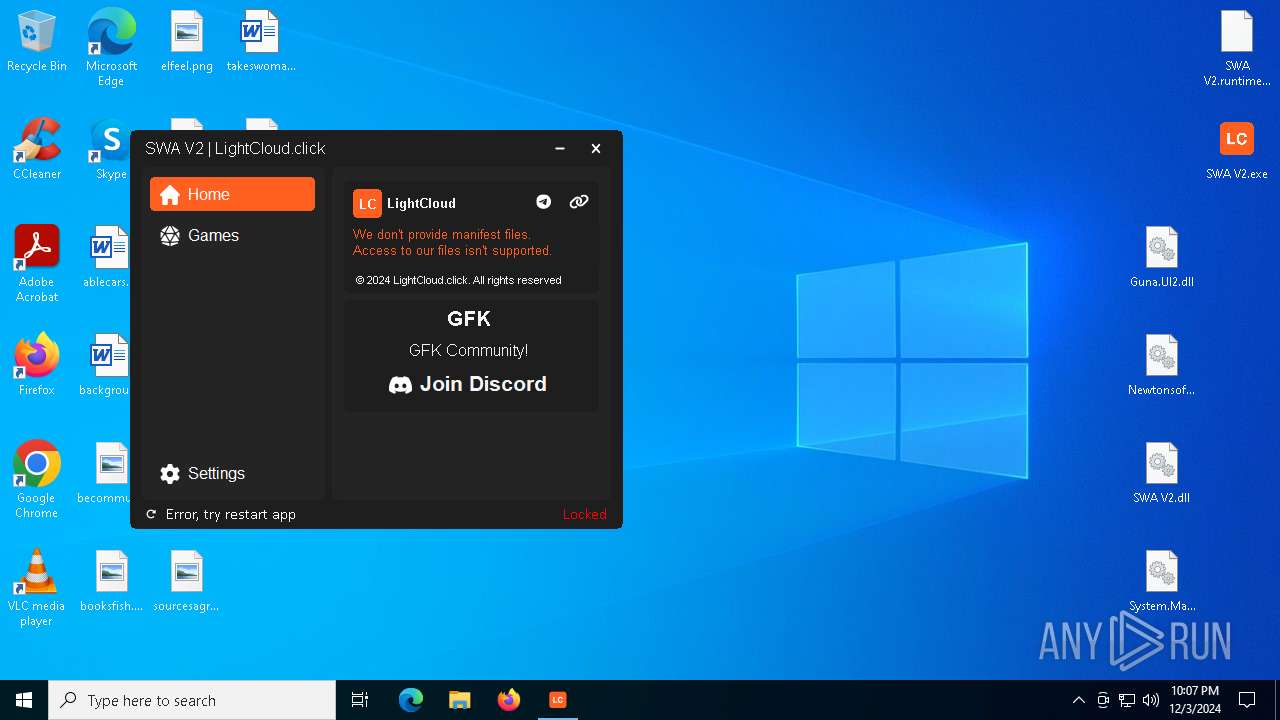Click the copyright LightCloud.click notice
The height and width of the screenshot is (720, 1280).
tap(458, 280)
